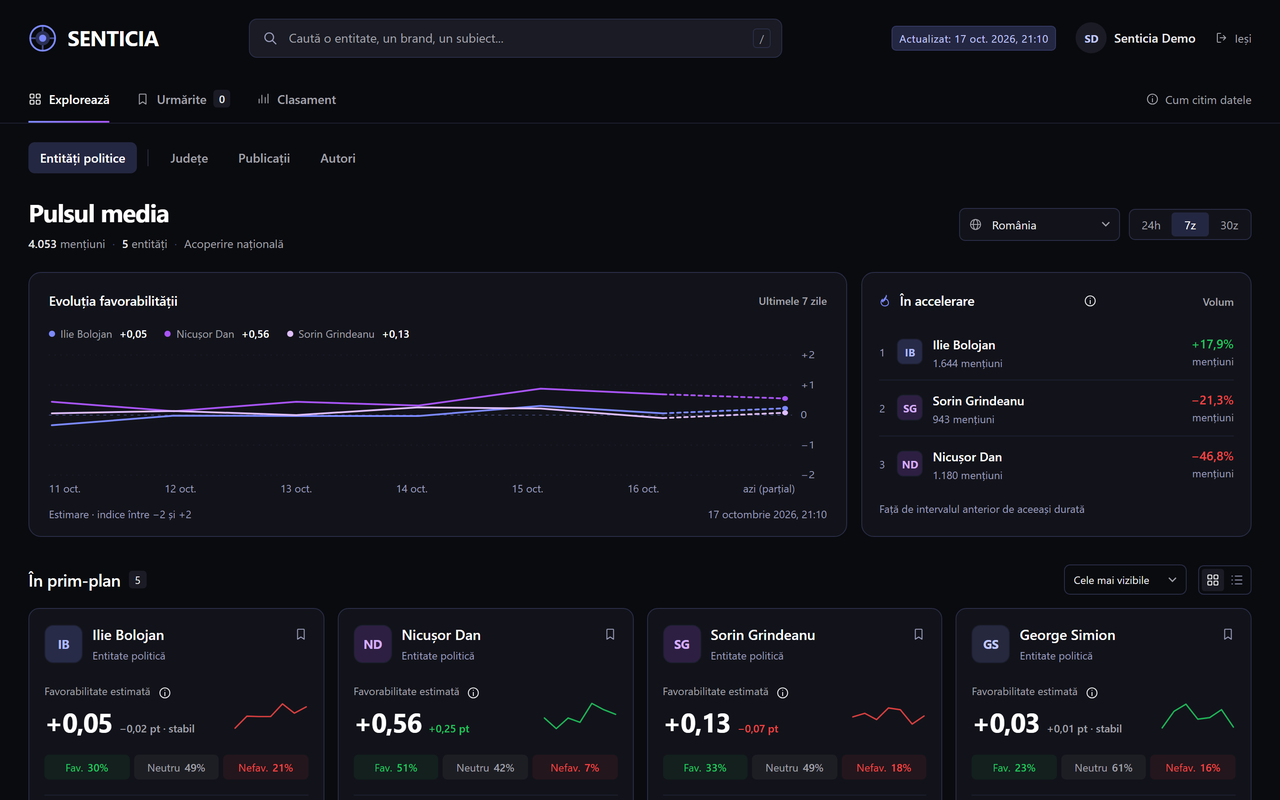The height and width of the screenshot is (800, 1280).
Task: Bookmark the Ilie Bolojan card
Action: tap(301, 634)
